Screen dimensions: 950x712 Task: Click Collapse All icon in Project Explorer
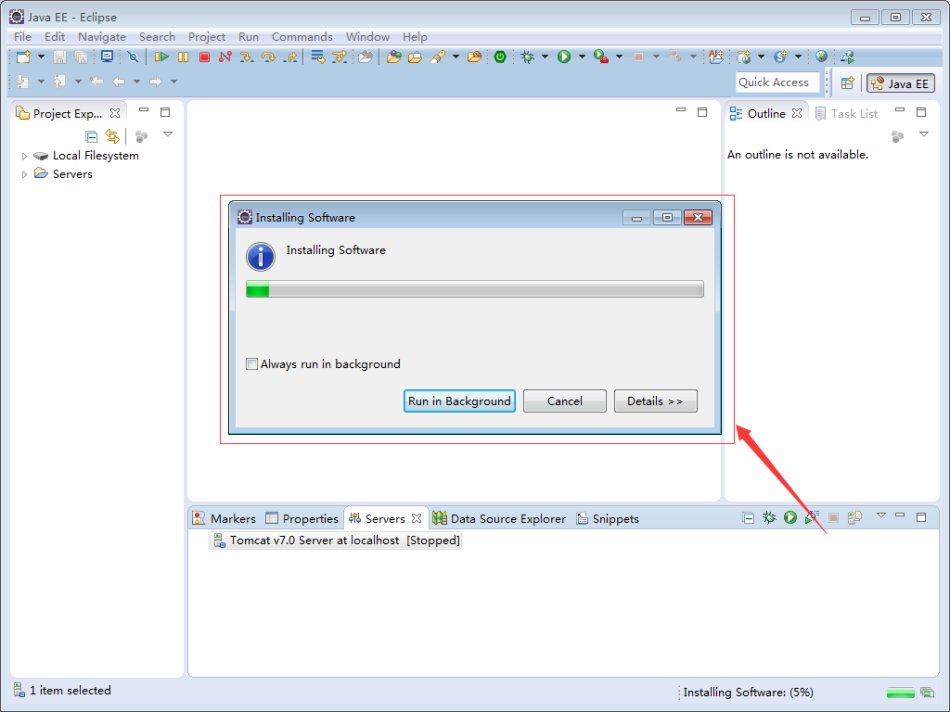click(x=91, y=136)
